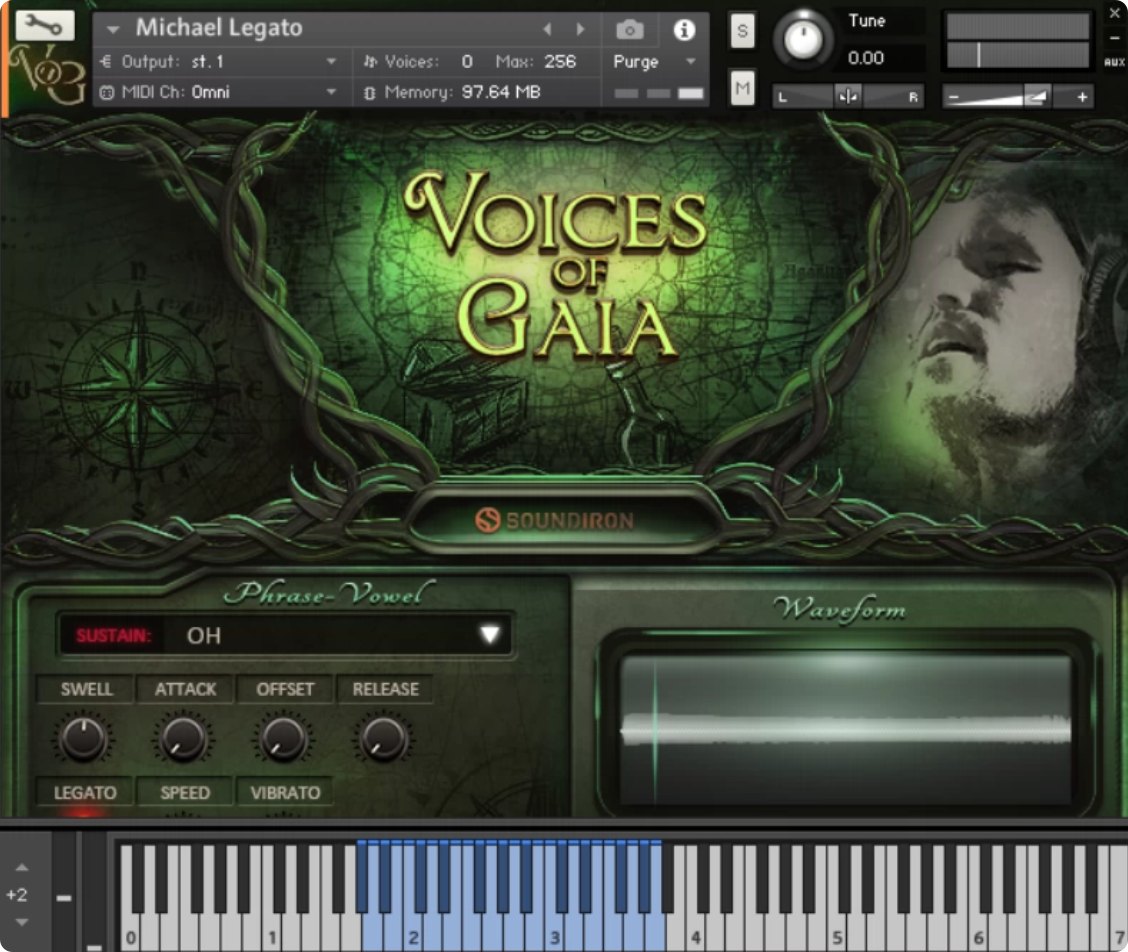Viewport: 1128px width, 952px height.
Task: Click the Soundiron logo
Action: (x=555, y=520)
